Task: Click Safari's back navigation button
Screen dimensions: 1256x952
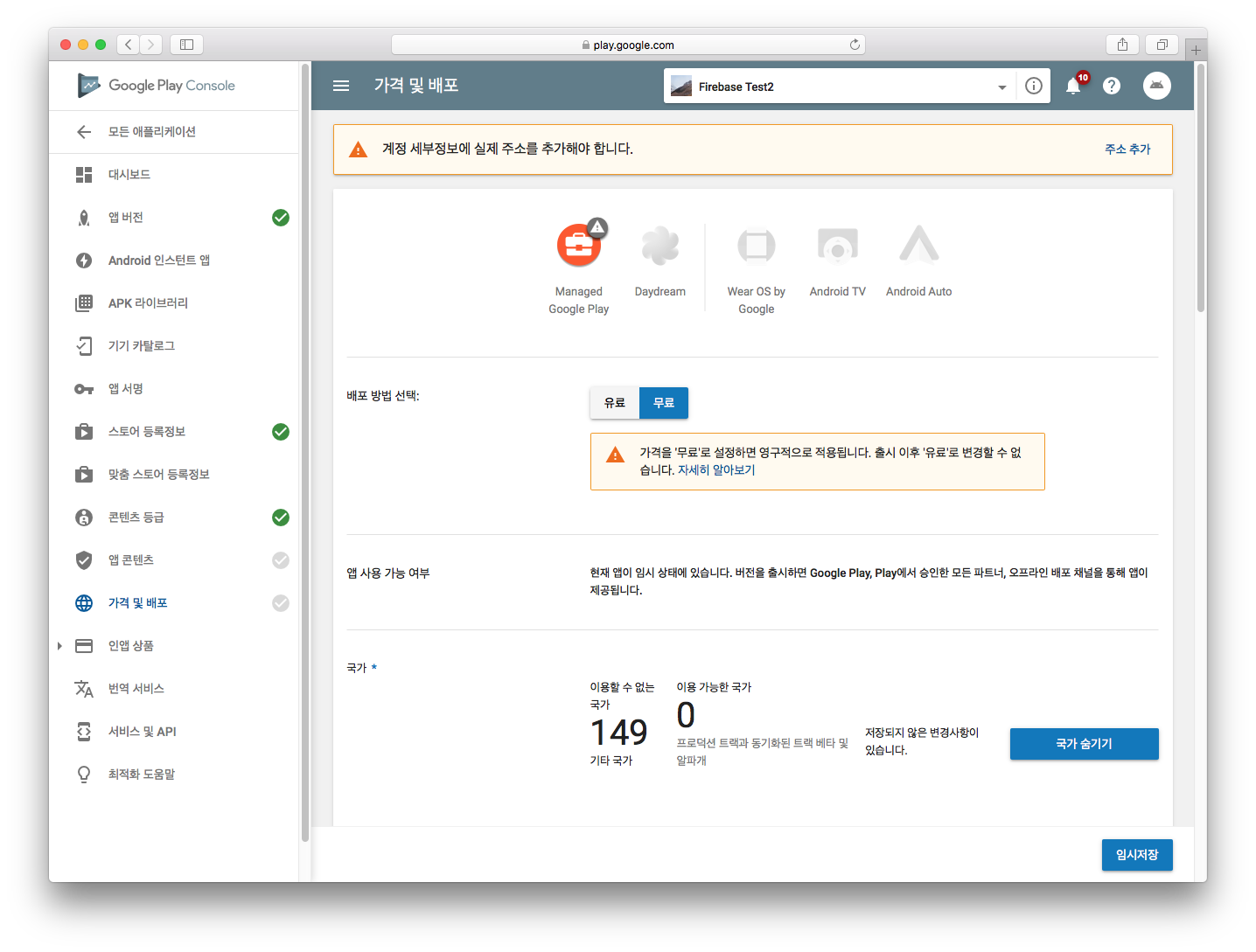Action: click(x=129, y=45)
